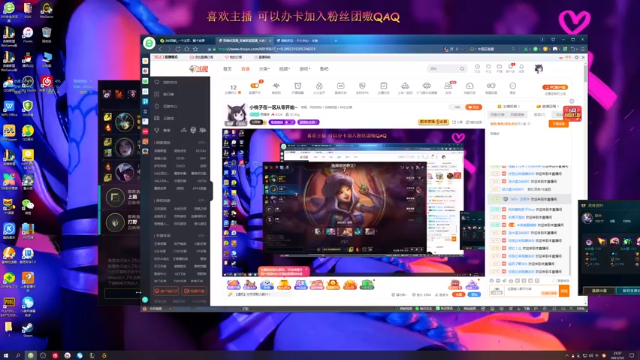
Task: Open the followed channels heart icon
Action: pos(488,68)
